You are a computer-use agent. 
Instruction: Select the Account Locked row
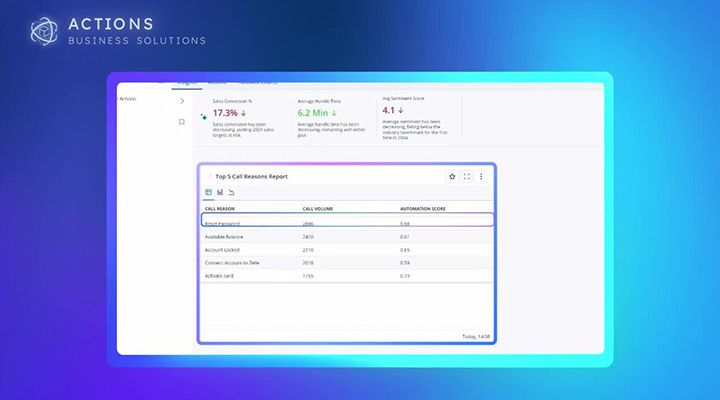[346, 249]
